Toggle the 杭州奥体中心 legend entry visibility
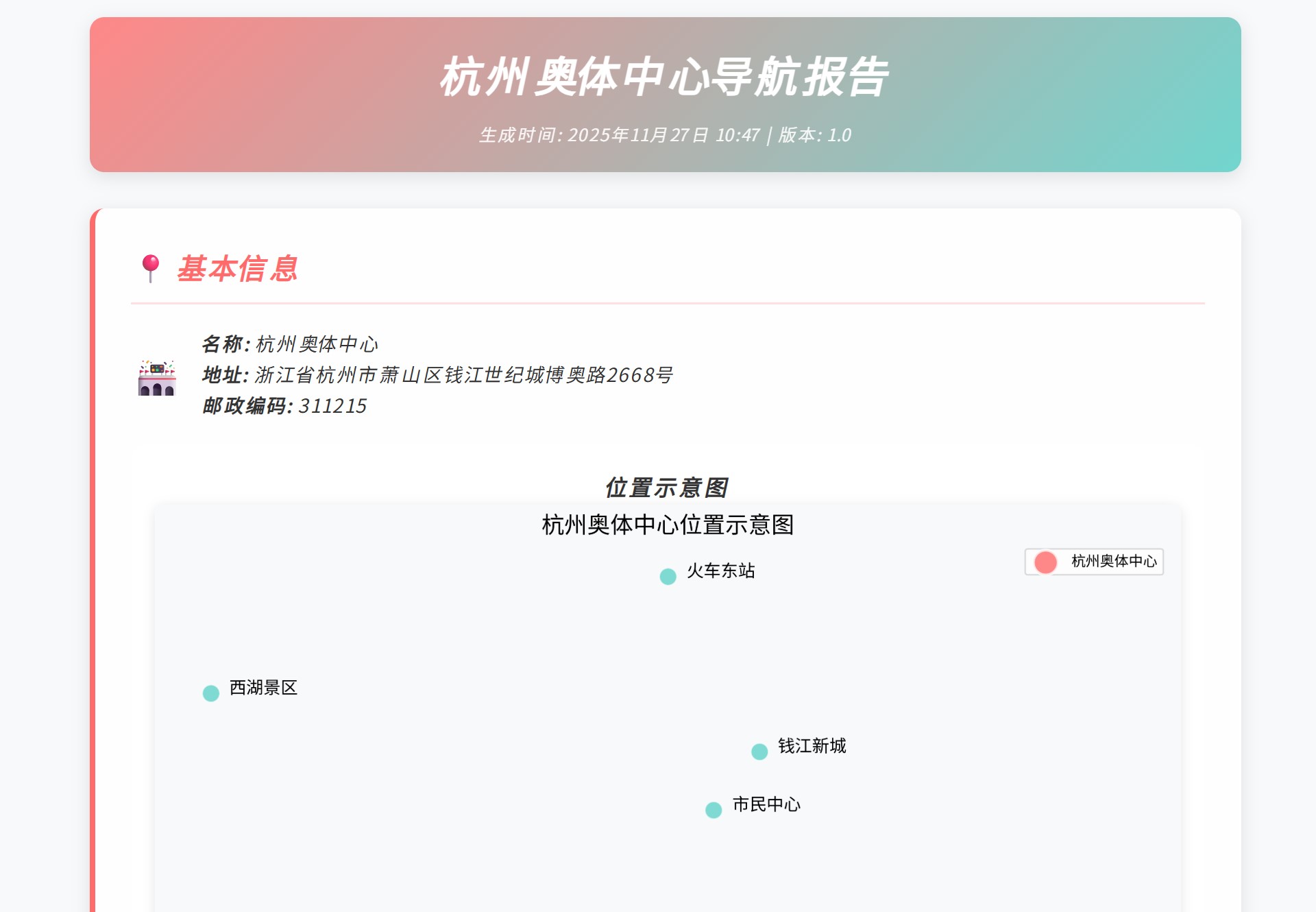This screenshot has height=912, width=1316. [x=1093, y=562]
